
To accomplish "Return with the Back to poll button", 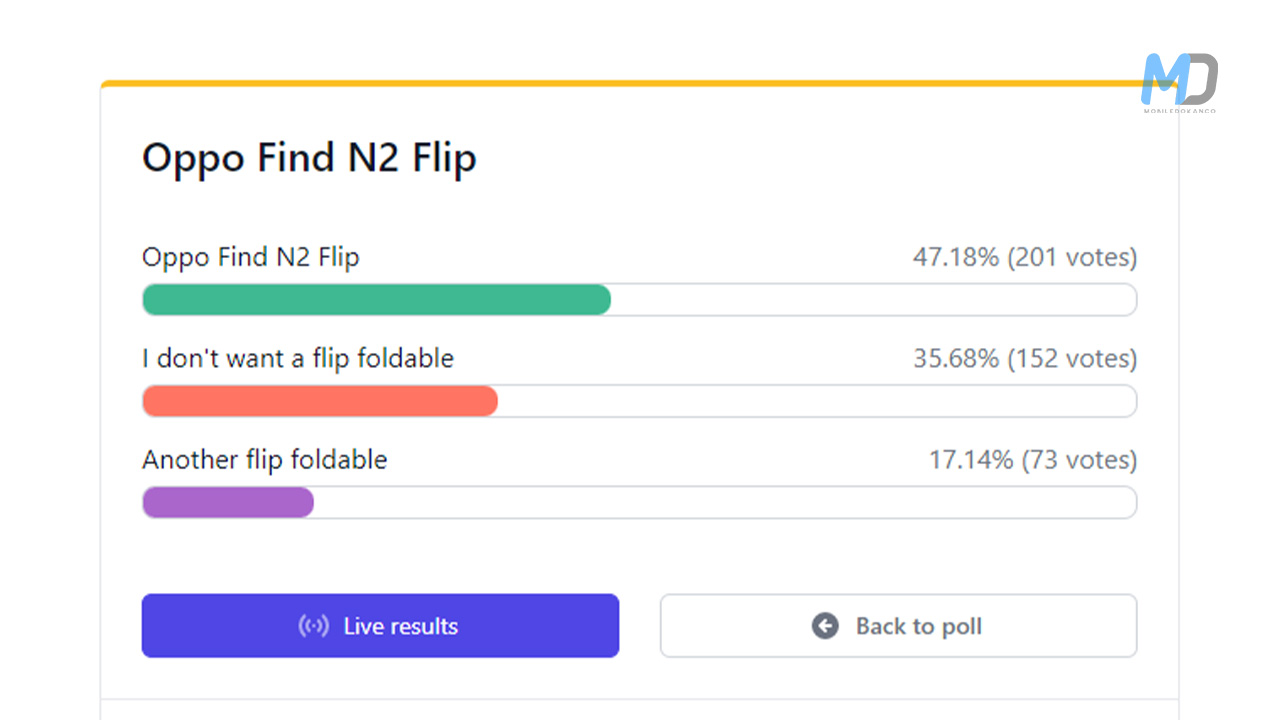I will [898, 626].
